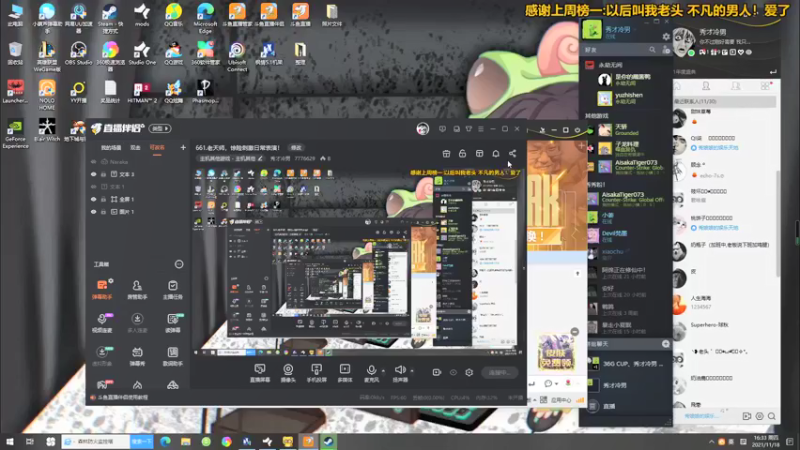This screenshot has height=450, width=800.
Task: Open the room manager assistant tool
Action: tap(137, 289)
